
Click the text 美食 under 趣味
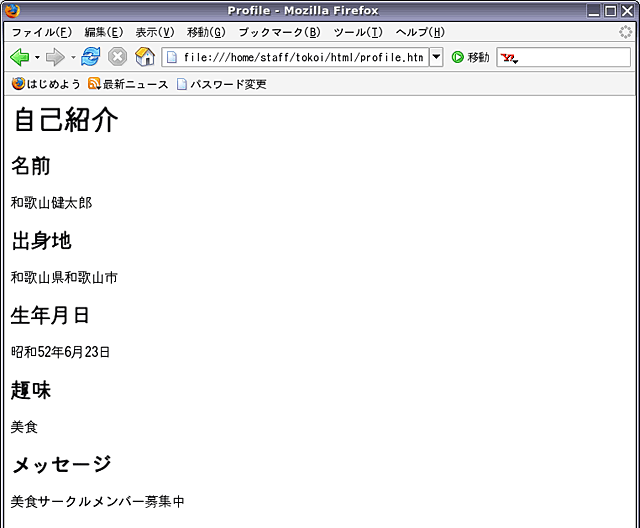pos(24,427)
